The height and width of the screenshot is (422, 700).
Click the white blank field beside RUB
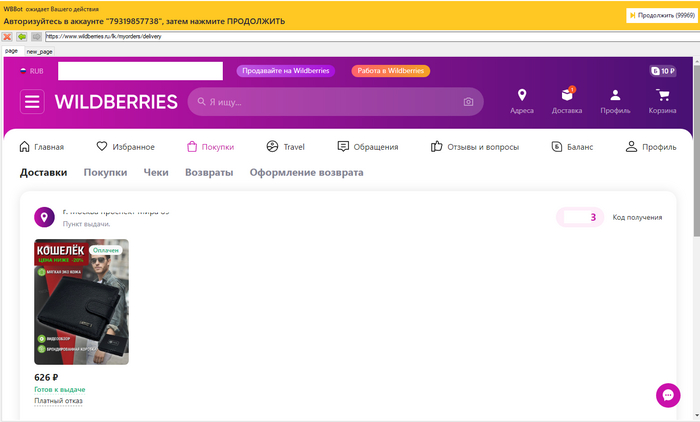pyautogui.click(x=140, y=71)
